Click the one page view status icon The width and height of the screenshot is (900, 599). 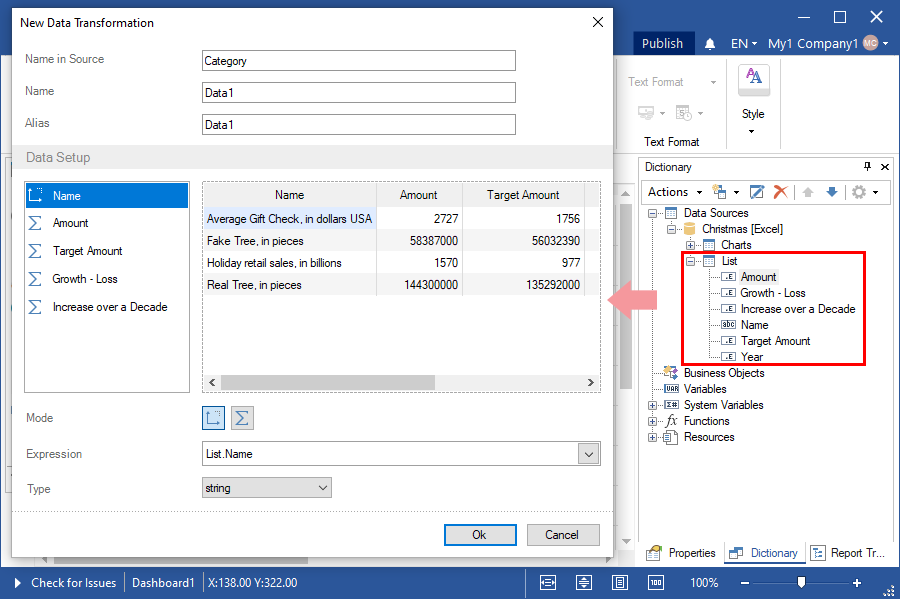(620, 583)
